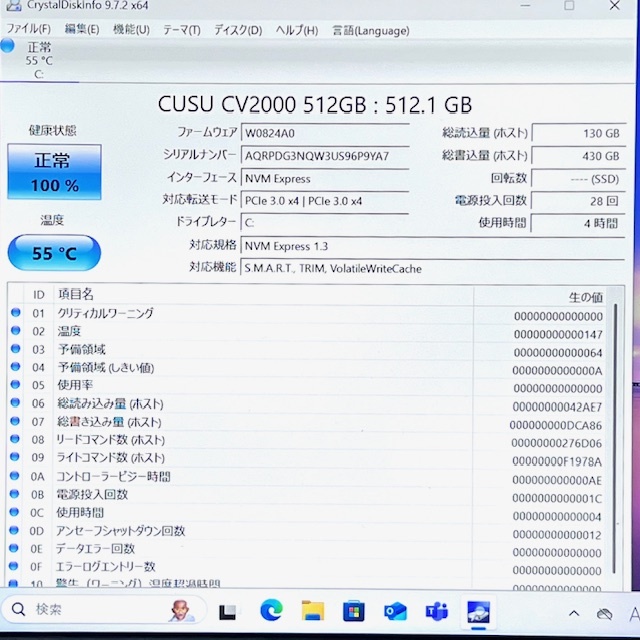Click the blue status dot for ID 01
This screenshot has width=640, height=640.
click(16, 312)
